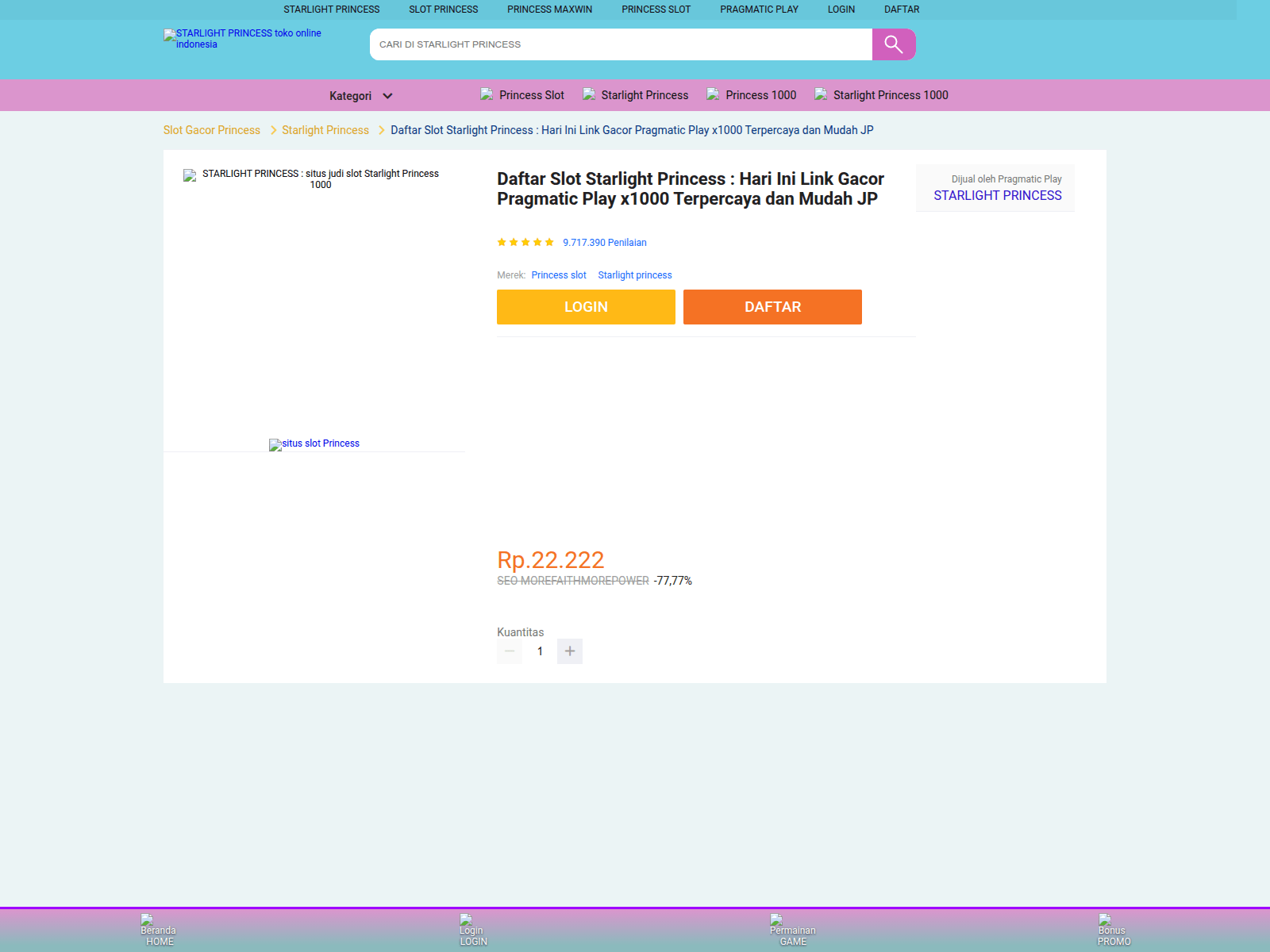Open the Beranda HOME footer icon
This screenshot has width=1270, height=952.
pos(158,930)
